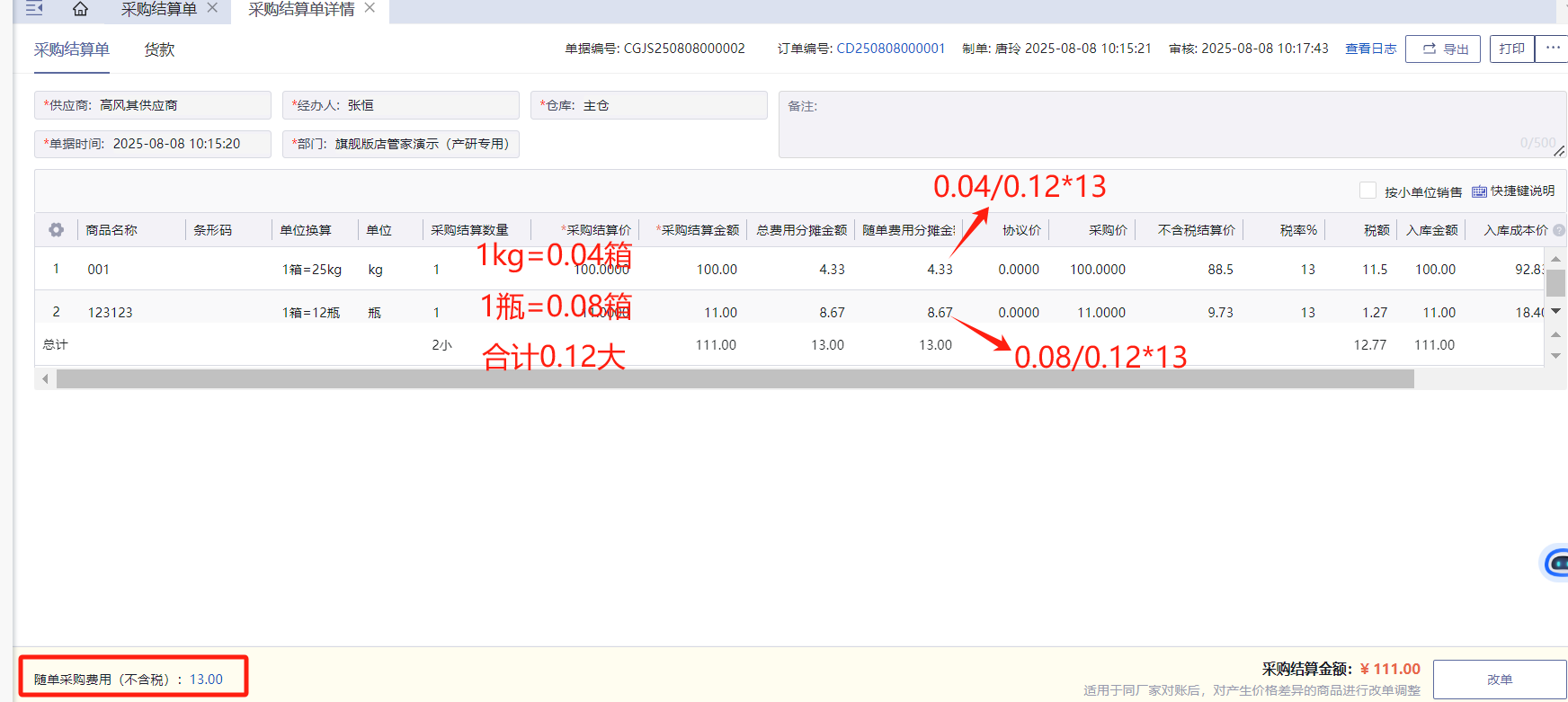Image resolution: width=1568 pixels, height=702 pixels.
Task: Click into the 备注 remarks field
Action: click(1169, 124)
